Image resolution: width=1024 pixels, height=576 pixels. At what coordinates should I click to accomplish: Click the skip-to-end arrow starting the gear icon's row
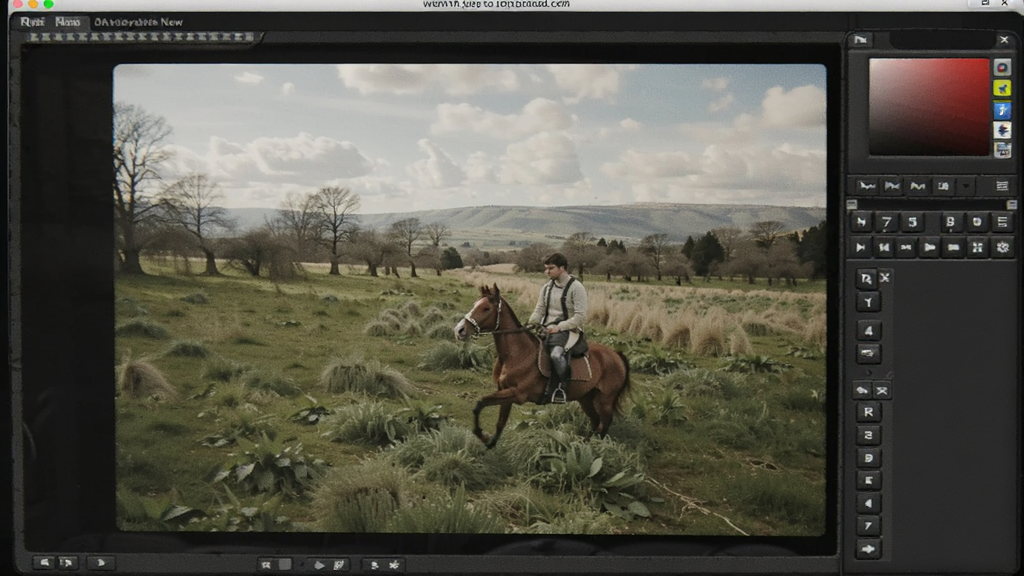click(861, 248)
